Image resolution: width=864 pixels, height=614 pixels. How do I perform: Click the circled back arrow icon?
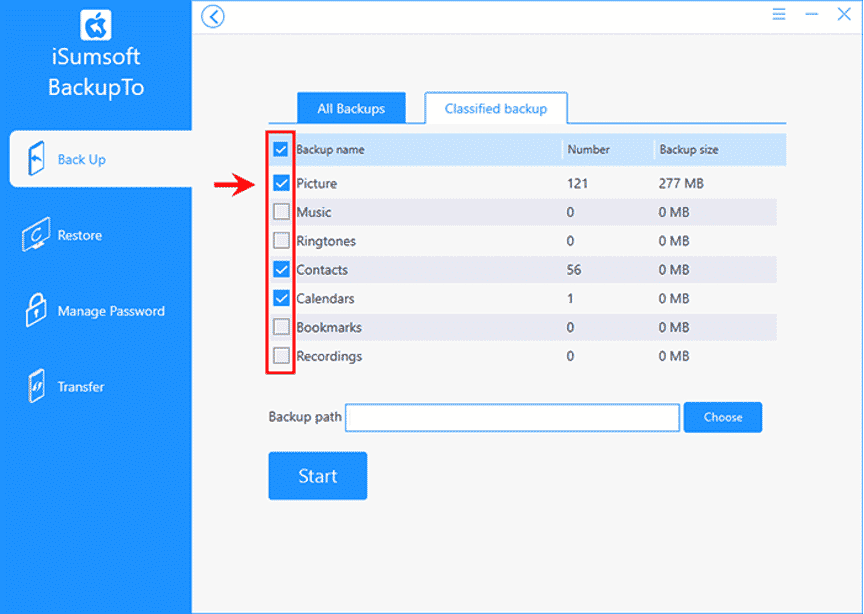(213, 17)
